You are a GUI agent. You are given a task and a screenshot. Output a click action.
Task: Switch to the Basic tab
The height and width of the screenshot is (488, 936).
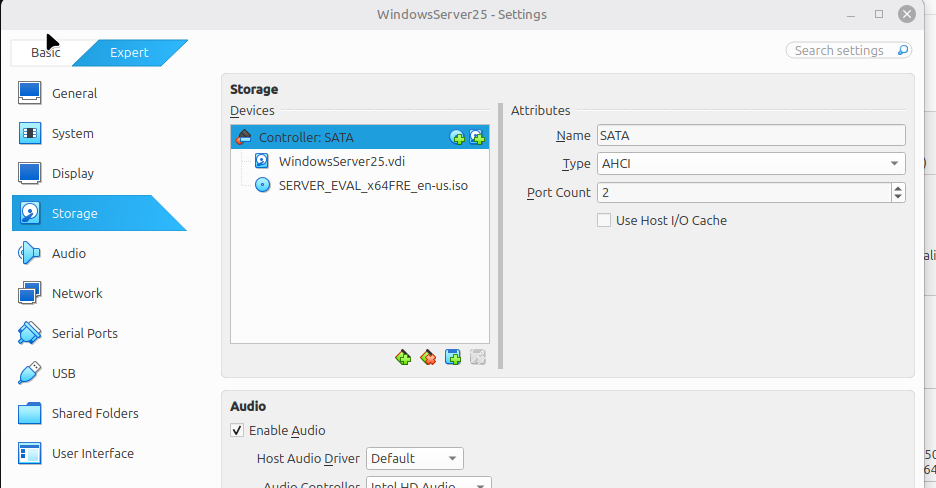coord(46,52)
